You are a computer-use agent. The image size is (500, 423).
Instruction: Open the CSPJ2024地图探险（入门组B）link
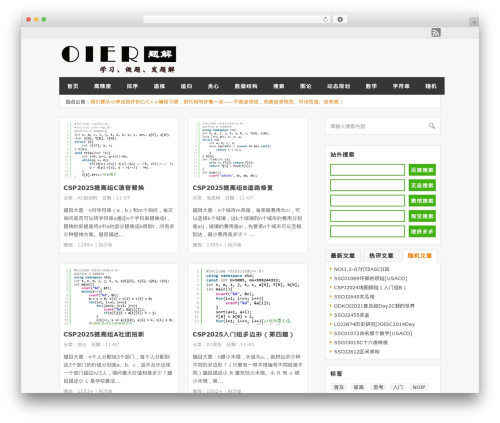tap(370, 287)
